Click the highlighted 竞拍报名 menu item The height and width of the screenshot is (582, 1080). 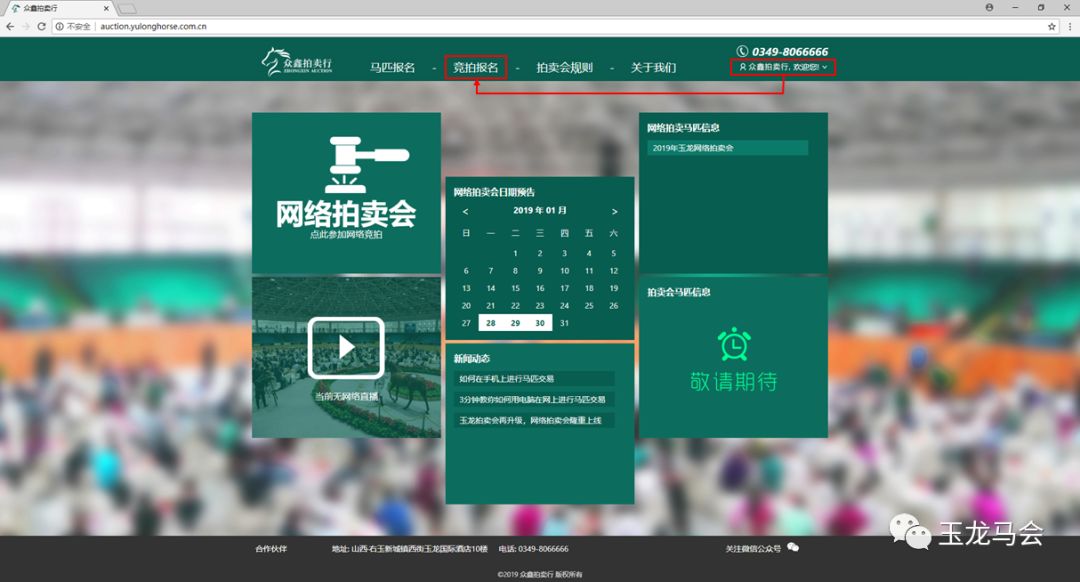click(x=475, y=68)
